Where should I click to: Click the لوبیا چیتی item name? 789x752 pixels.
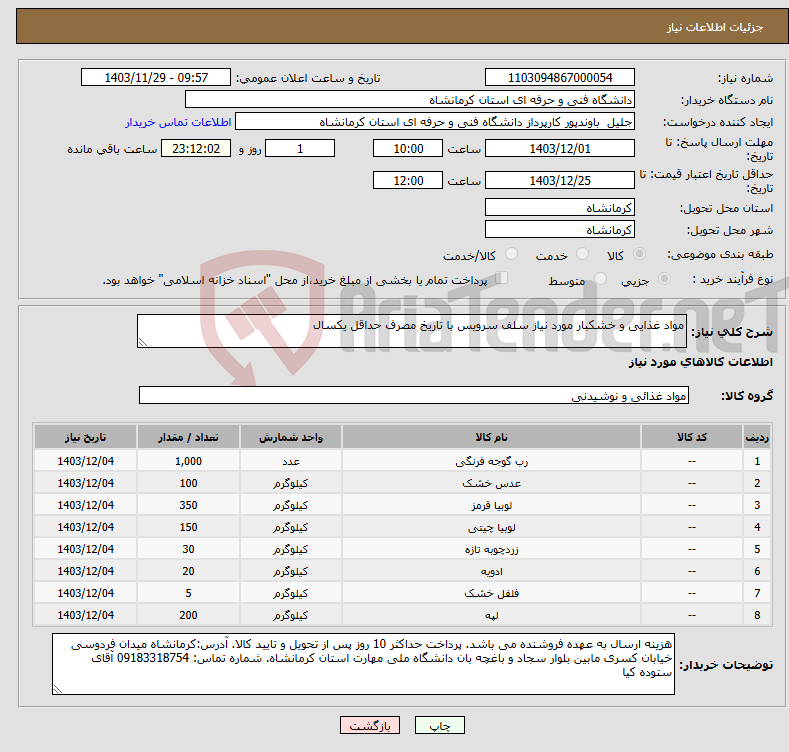[491, 528]
